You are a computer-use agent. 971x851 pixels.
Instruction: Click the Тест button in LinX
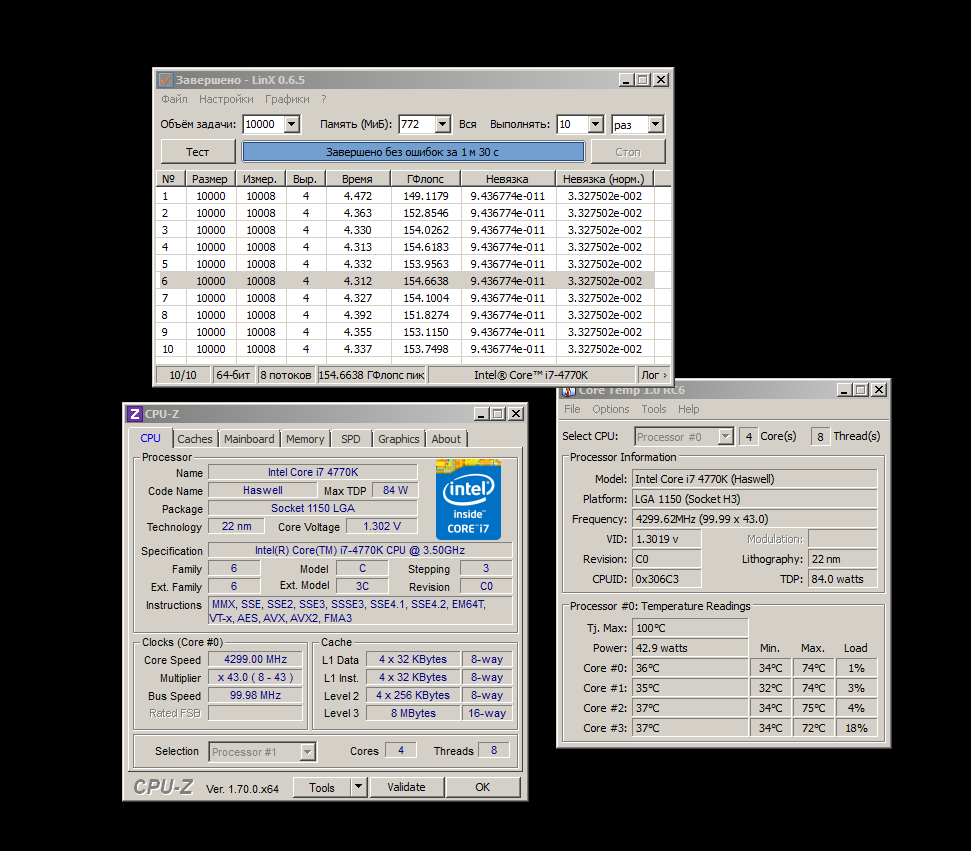198,152
